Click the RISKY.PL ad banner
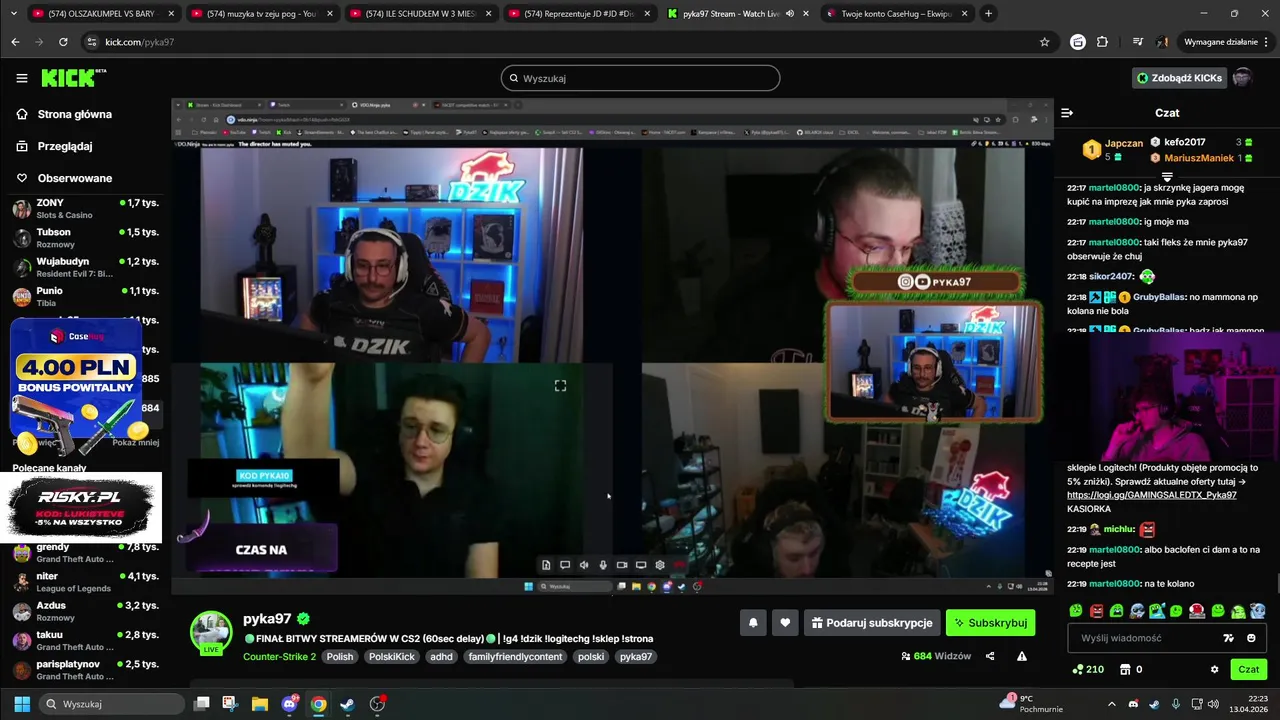The width and height of the screenshot is (1280, 720). pyautogui.click(x=80, y=507)
